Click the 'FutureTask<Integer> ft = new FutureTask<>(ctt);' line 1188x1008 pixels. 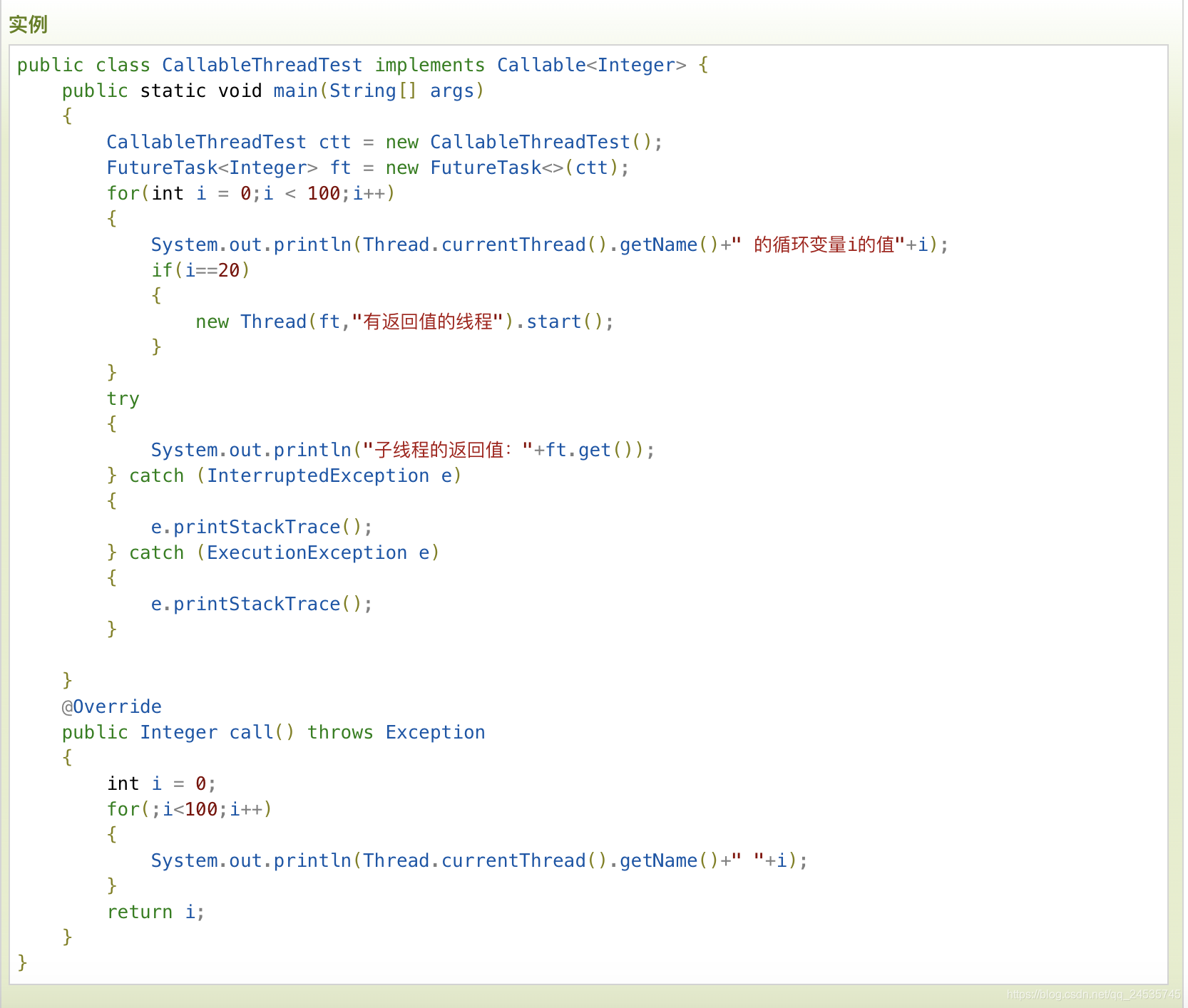pyautogui.click(x=368, y=168)
